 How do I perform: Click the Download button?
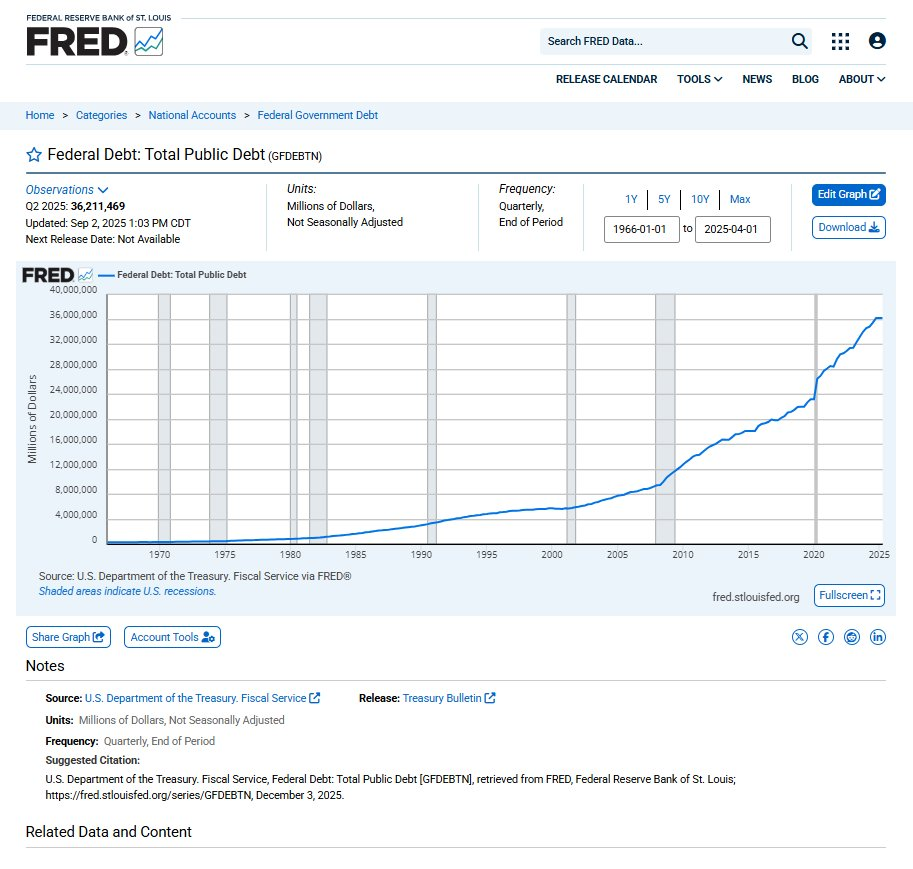848,227
